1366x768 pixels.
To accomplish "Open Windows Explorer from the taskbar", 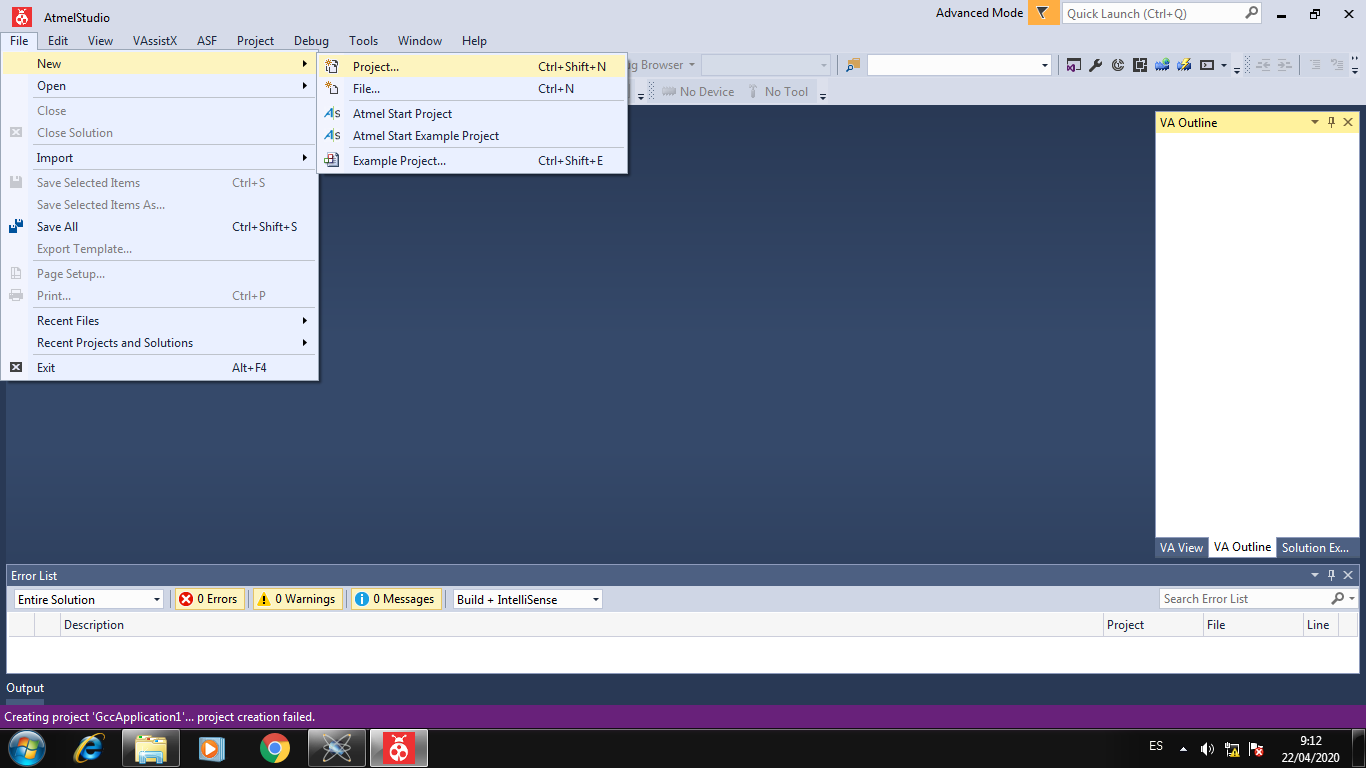I will click(151, 748).
